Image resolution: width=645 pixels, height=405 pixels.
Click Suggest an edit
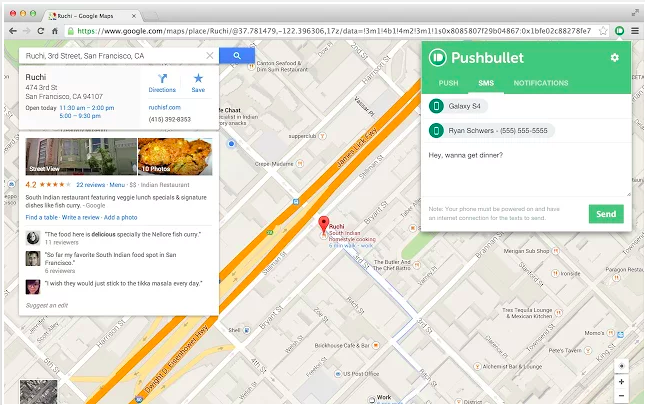[x=47, y=305]
